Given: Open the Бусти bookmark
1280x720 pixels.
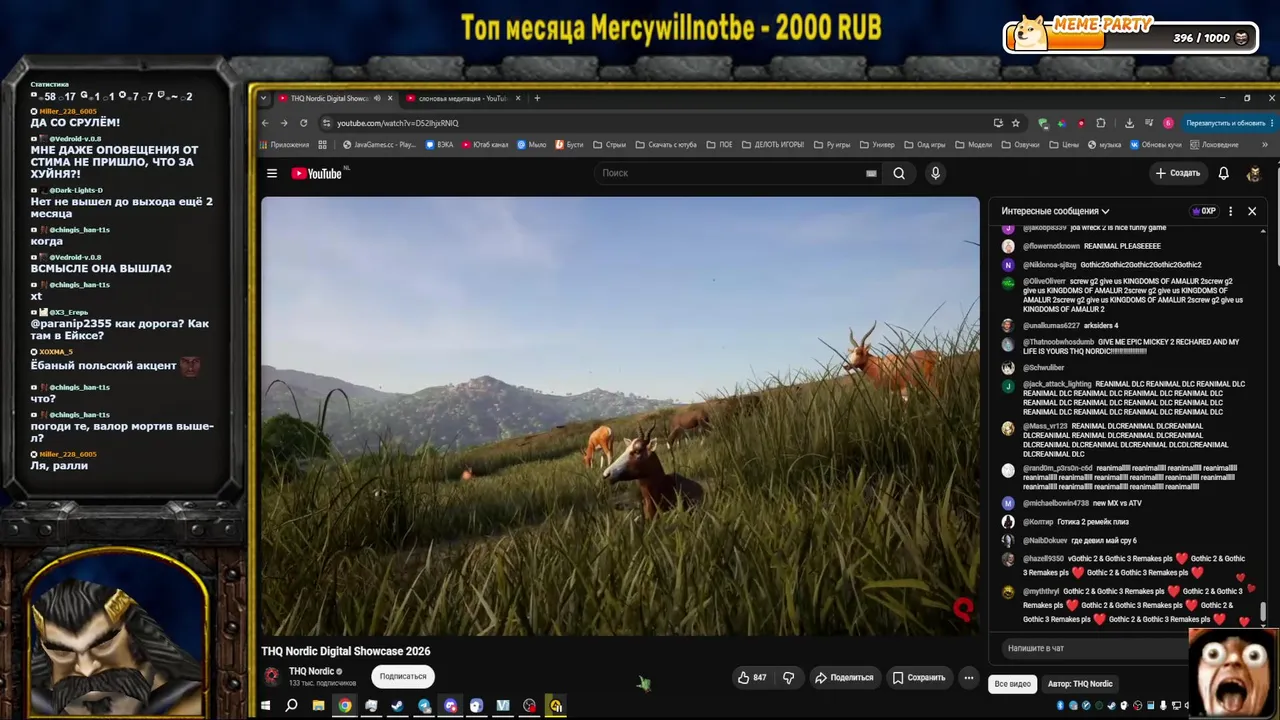Looking at the screenshot, I should pos(569,145).
